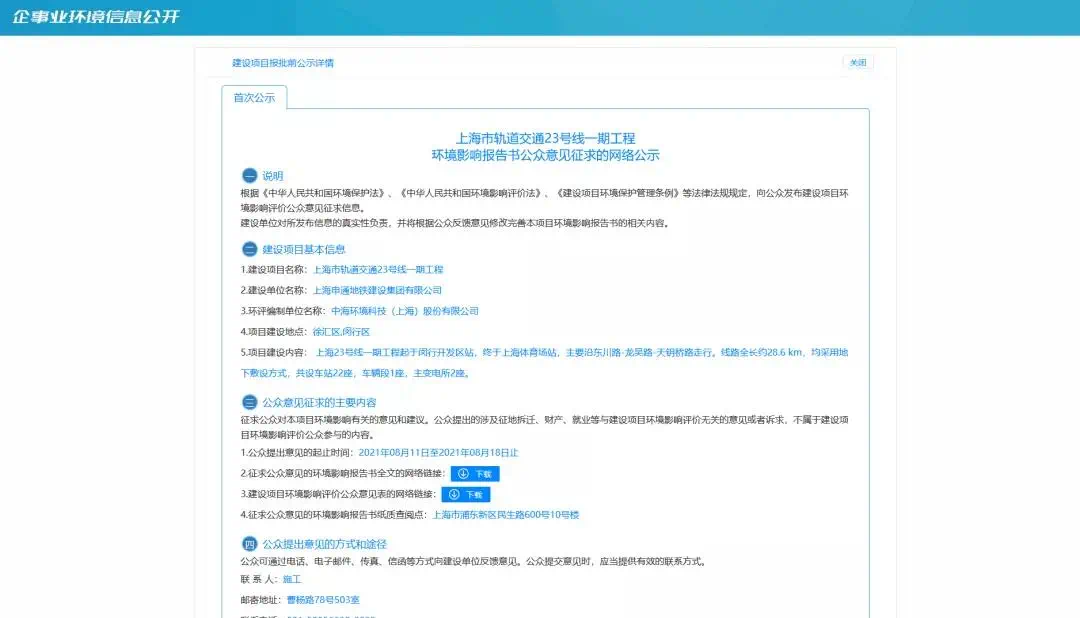Image resolution: width=1080 pixels, height=618 pixels.
Task: Click mailing address 曹杨路78号503室
Action: point(323,600)
